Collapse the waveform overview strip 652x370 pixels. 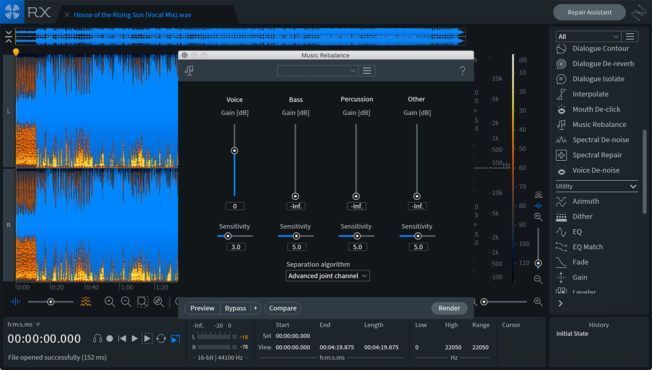click(8, 36)
